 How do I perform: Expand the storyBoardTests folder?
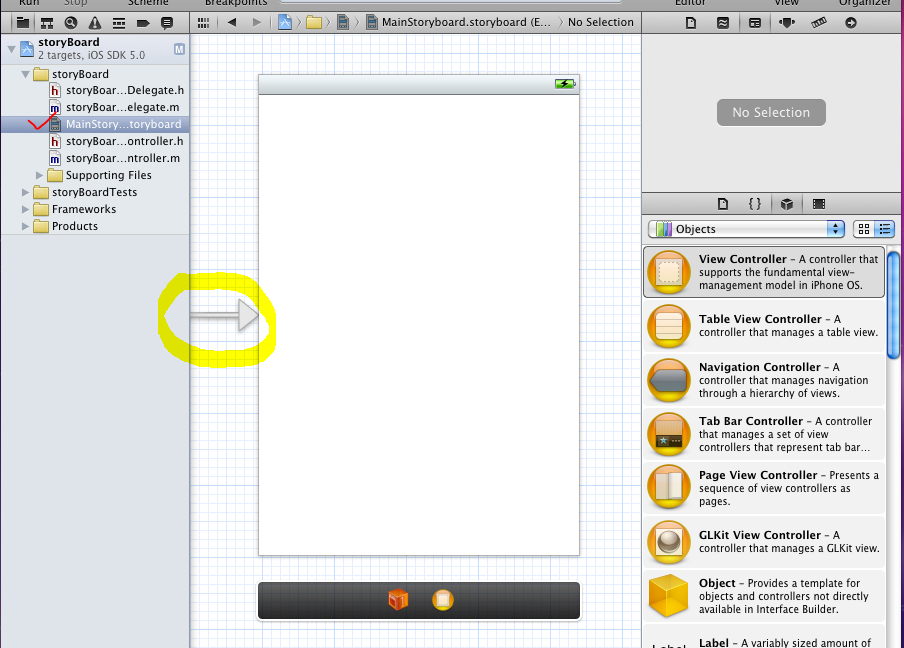pyautogui.click(x=25, y=193)
